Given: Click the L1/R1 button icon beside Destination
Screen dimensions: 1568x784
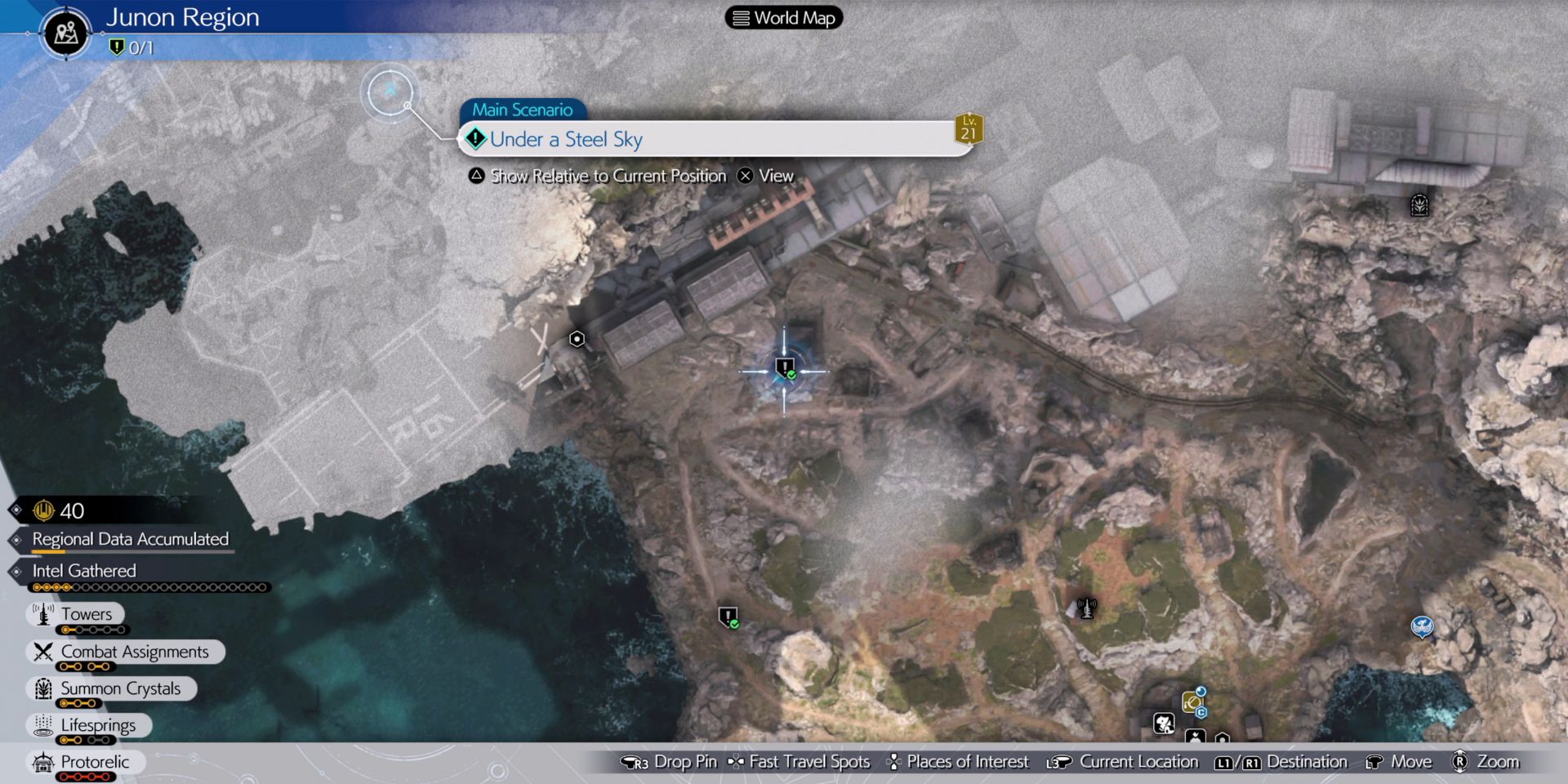Looking at the screenshot, I should (x=1237, y=763).
